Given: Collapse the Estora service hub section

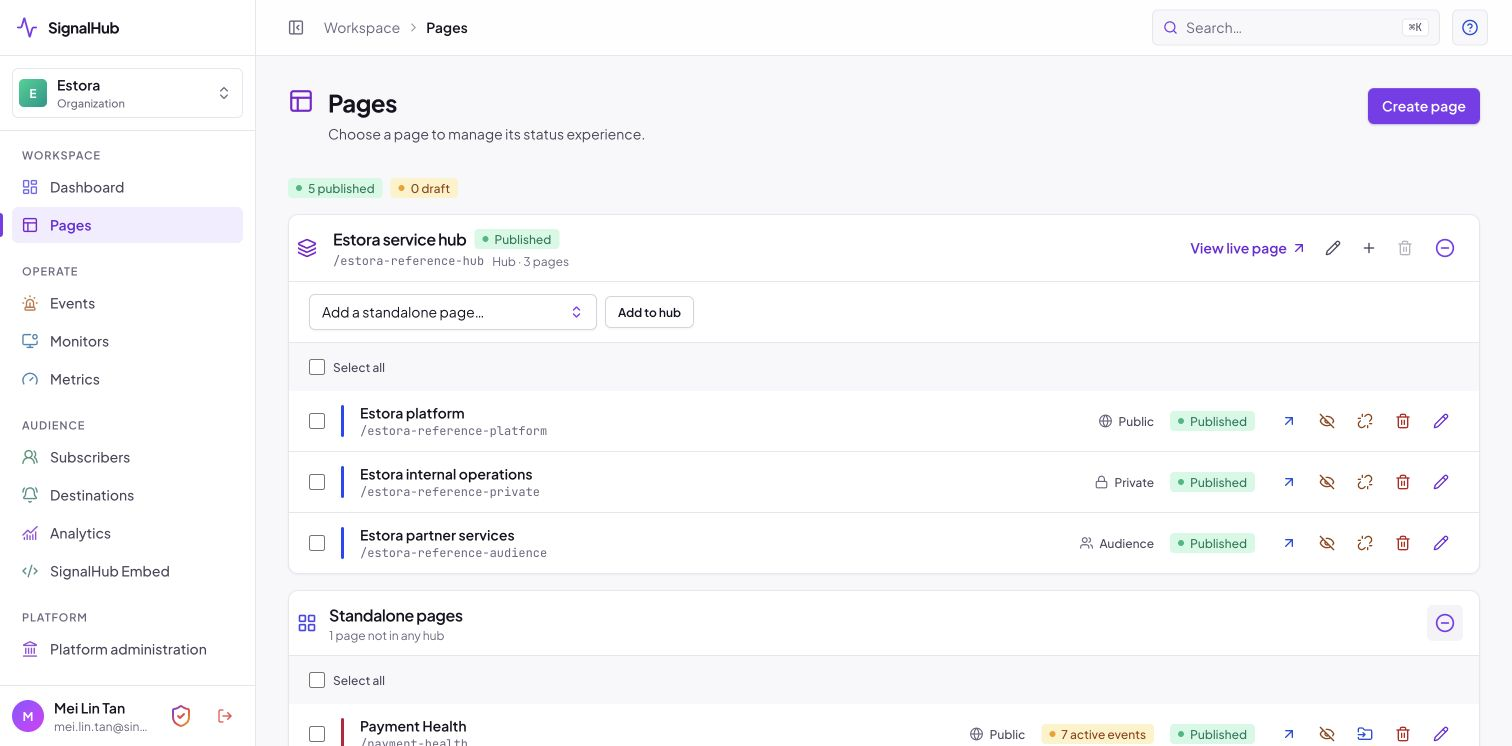Looking at the screenshot, I should coord(1445,248).
